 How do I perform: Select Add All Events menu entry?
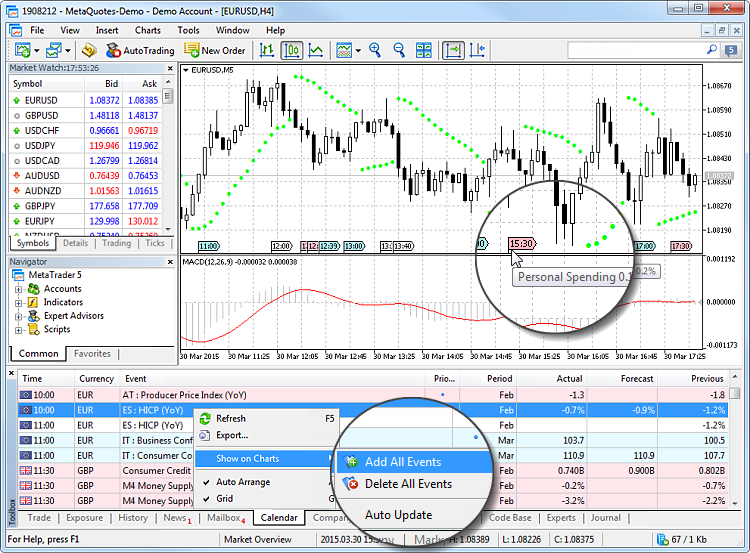(x=402, y=462)
